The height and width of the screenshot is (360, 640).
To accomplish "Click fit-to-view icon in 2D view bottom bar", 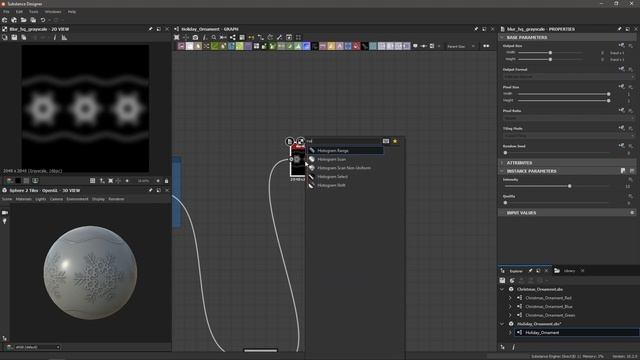I will 111,180.
